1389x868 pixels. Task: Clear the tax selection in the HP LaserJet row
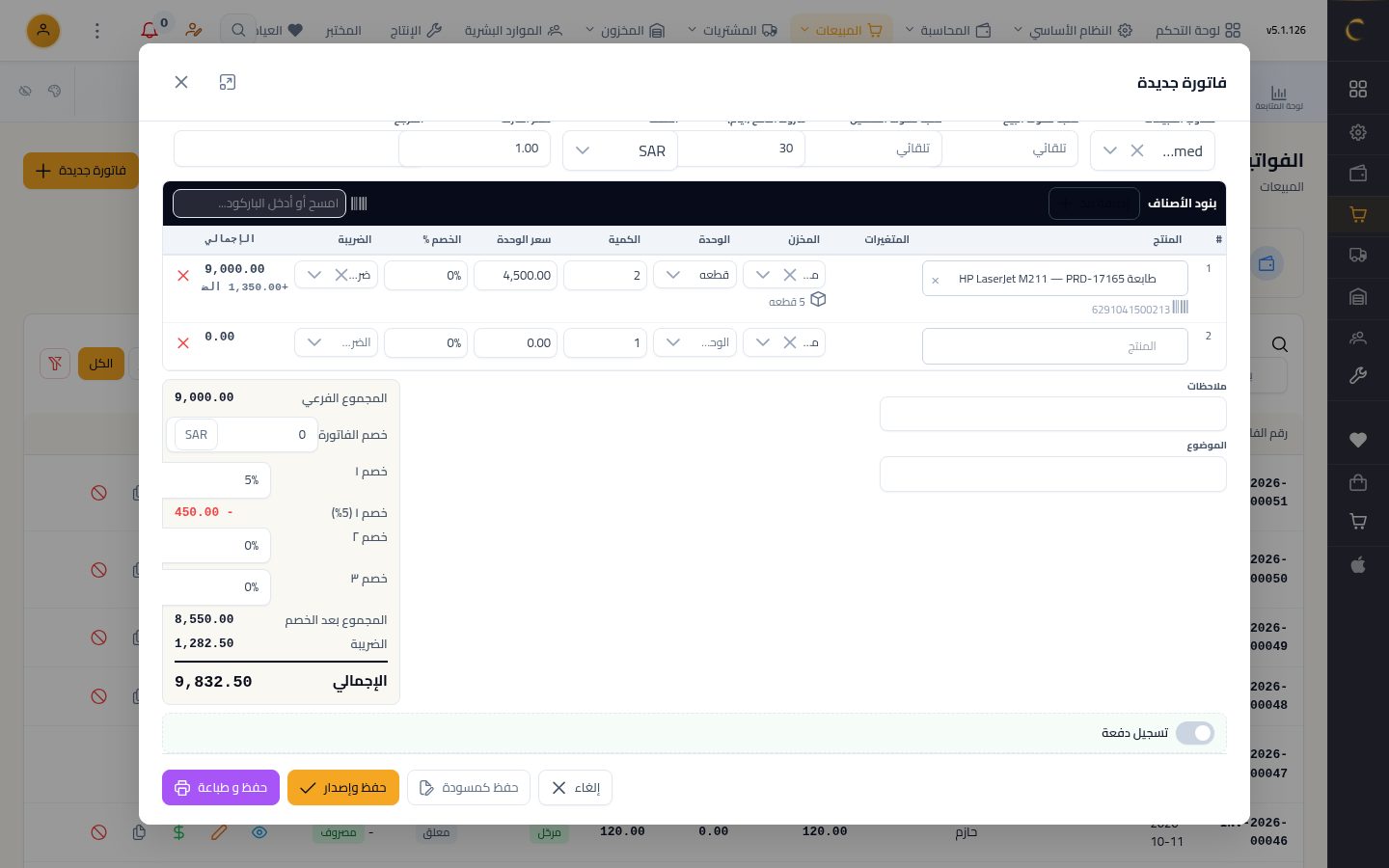[x=341, y=275]
